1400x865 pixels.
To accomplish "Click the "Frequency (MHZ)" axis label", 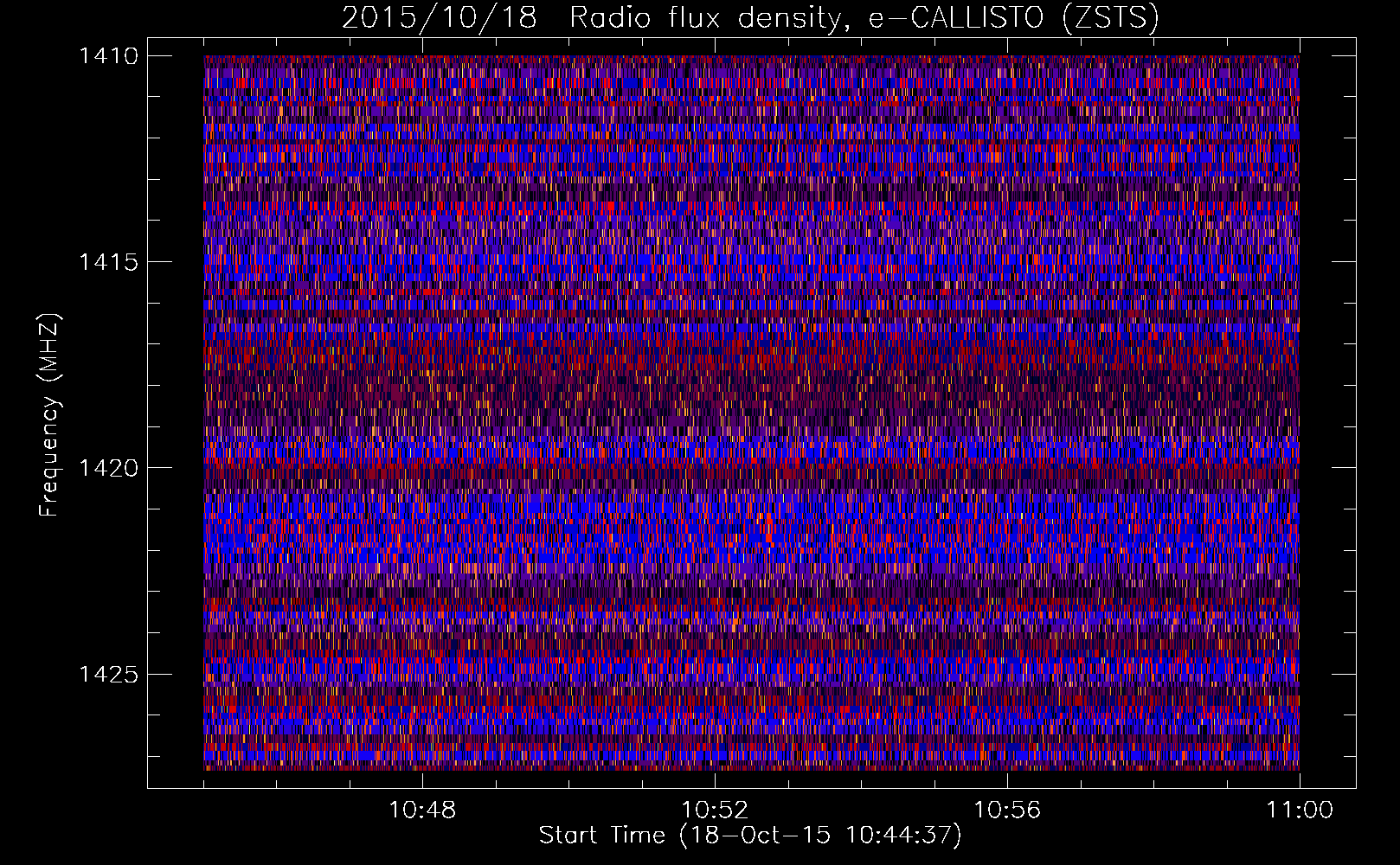I will pos(49,414).
